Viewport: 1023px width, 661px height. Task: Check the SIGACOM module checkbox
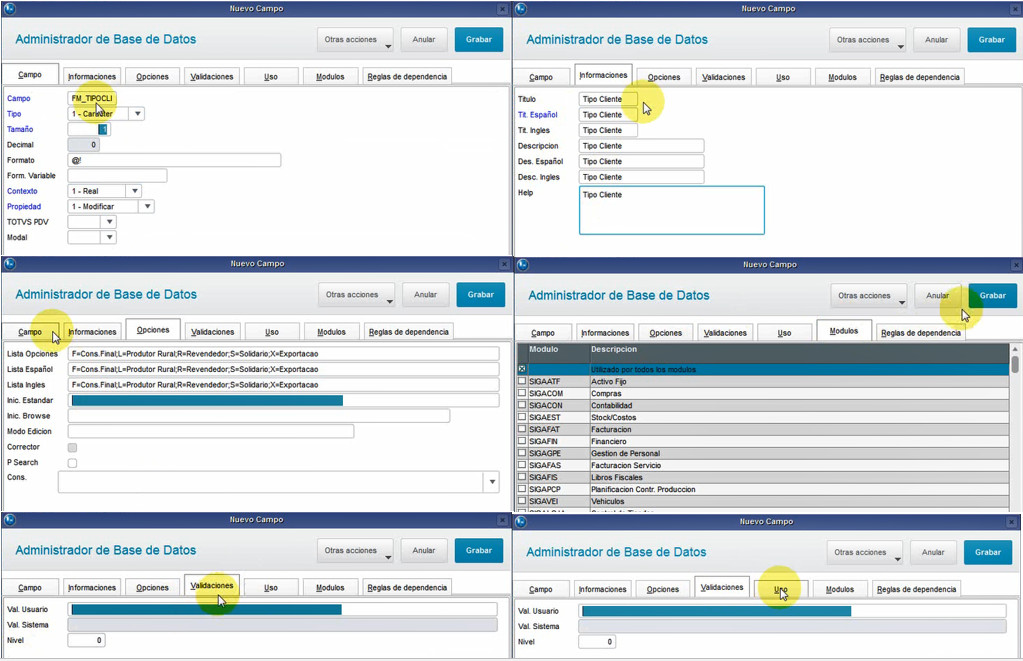click(x=522, y=393)
